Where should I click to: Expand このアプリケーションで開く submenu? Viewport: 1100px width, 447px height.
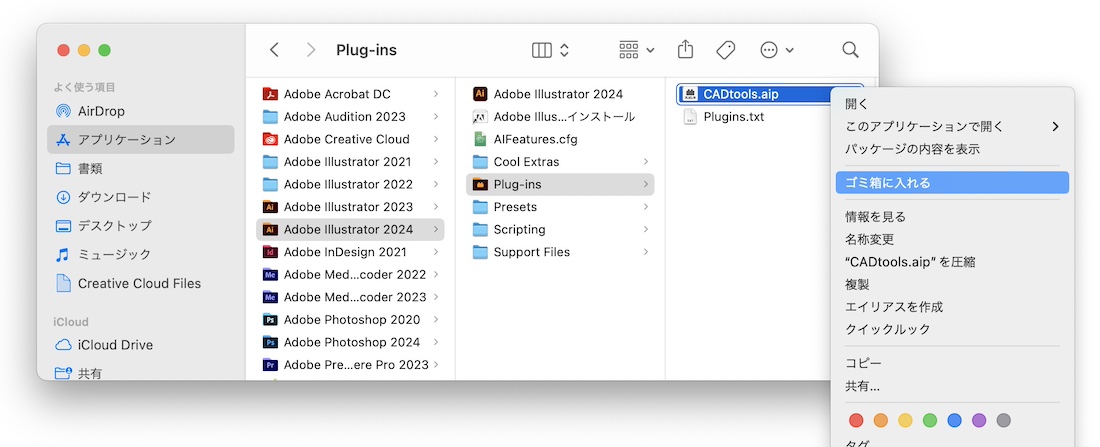coord(950,126)
